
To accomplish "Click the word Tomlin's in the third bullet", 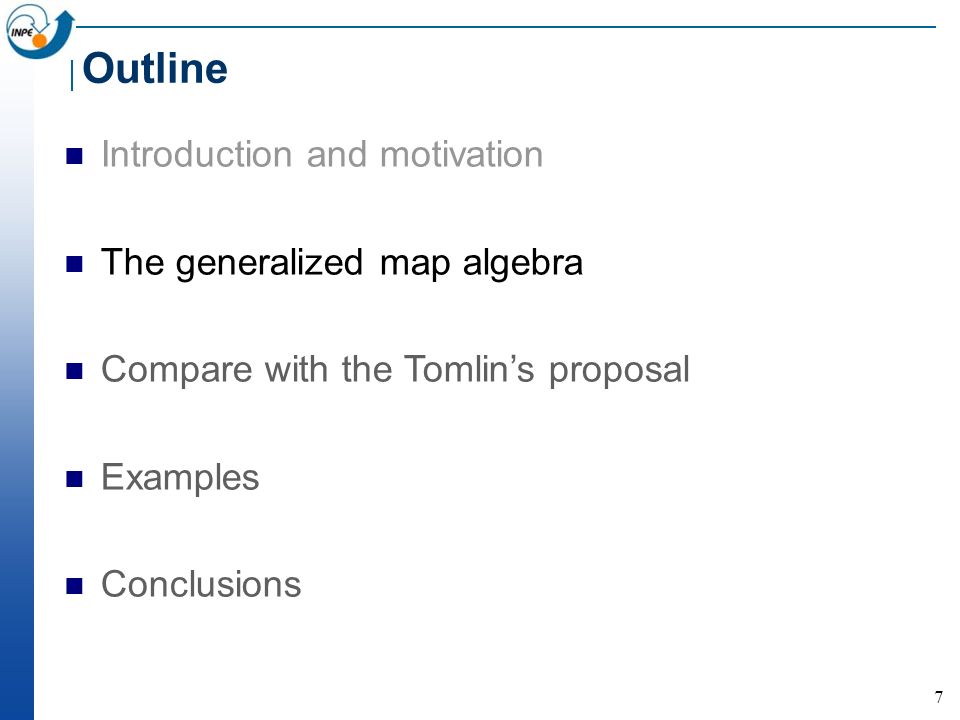I will click(x=469, y=369).
